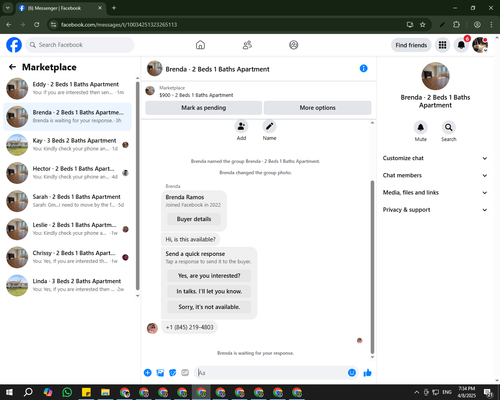The image size is (500, 400).
Task: Expand Customize chat section
Action: tap(435, 158)
